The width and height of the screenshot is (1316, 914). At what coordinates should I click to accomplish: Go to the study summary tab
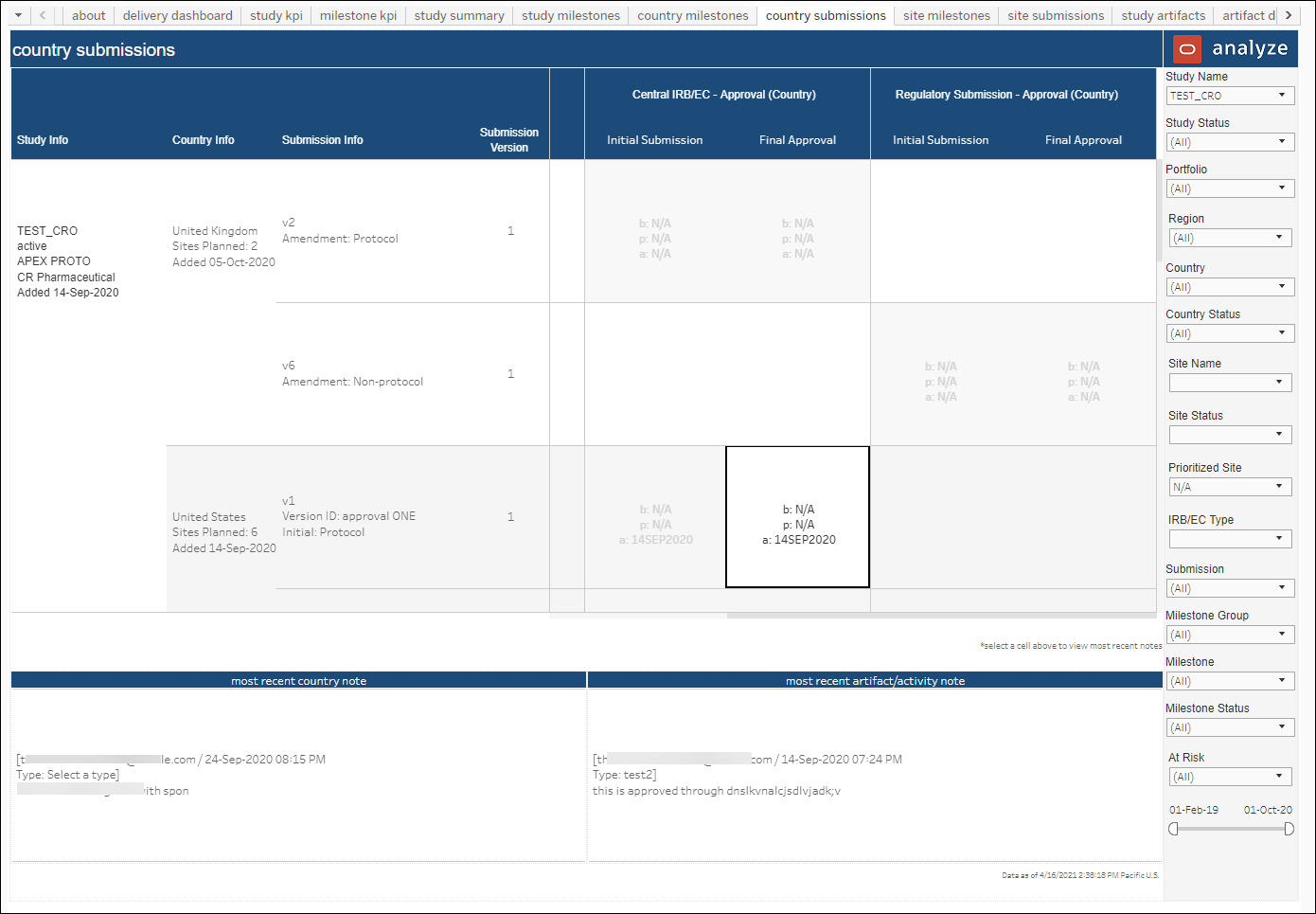(459, 15)
